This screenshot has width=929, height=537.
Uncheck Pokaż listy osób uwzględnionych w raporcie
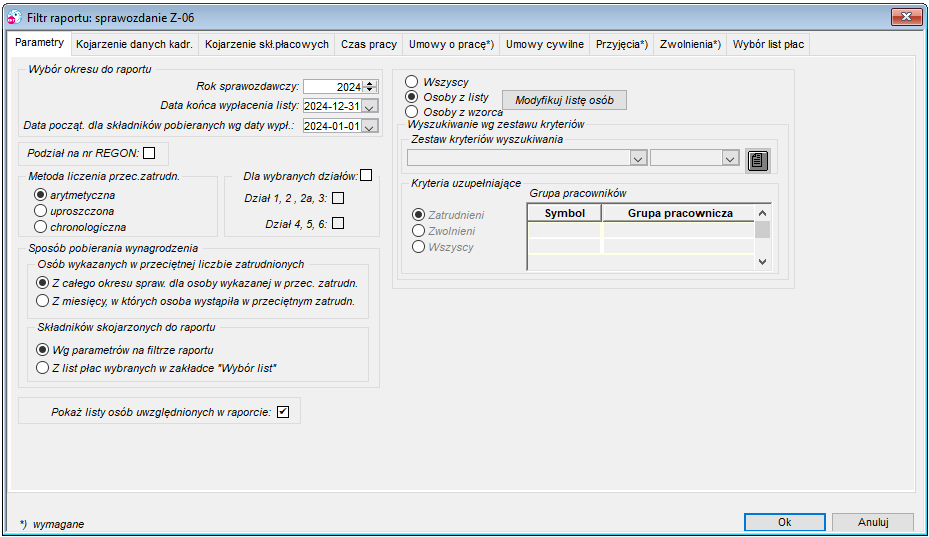pyautogui.click(x=283, y=412)
